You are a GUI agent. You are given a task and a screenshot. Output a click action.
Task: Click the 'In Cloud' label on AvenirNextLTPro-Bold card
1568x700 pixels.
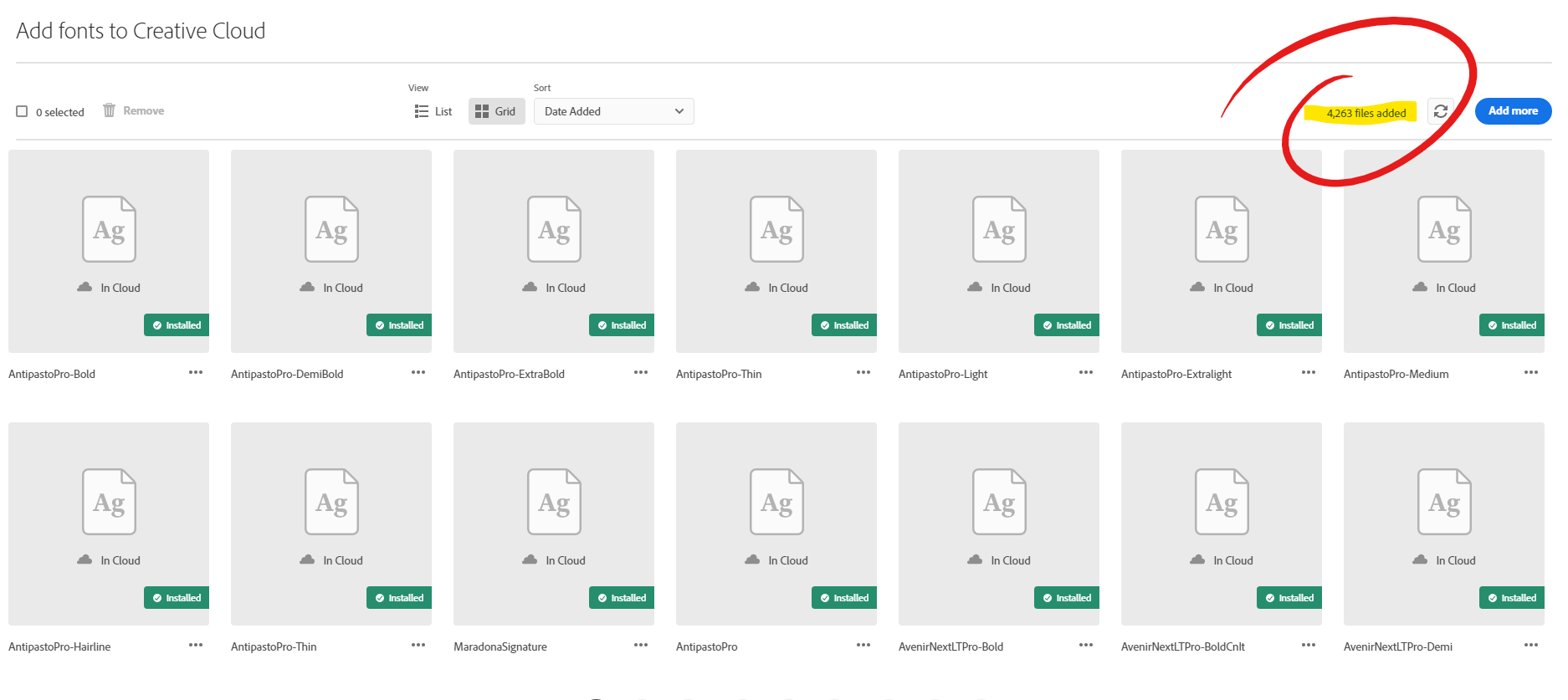tap(1011, 560)
